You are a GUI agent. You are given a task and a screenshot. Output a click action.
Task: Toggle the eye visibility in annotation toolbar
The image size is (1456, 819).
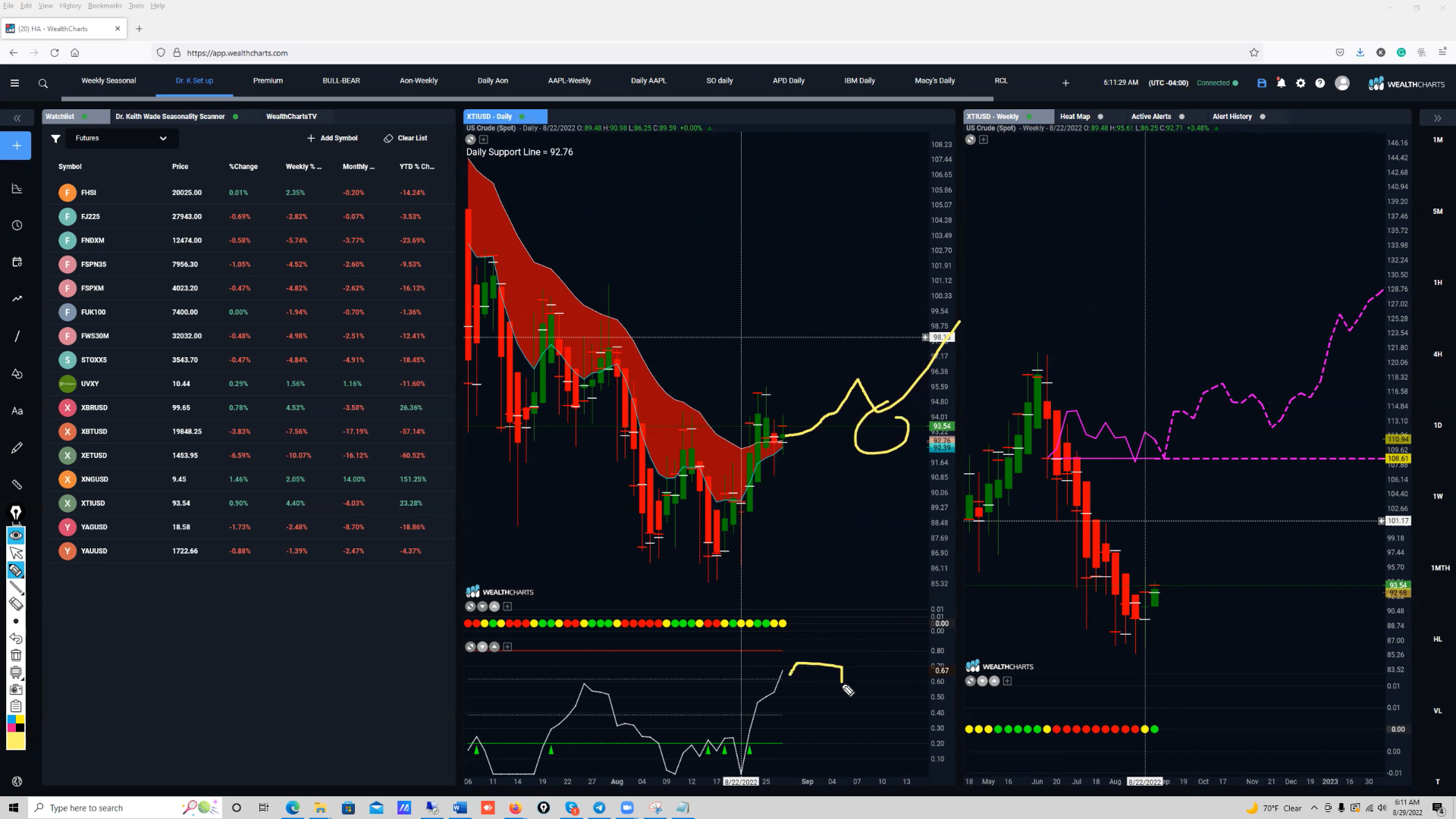coord(16,535)
